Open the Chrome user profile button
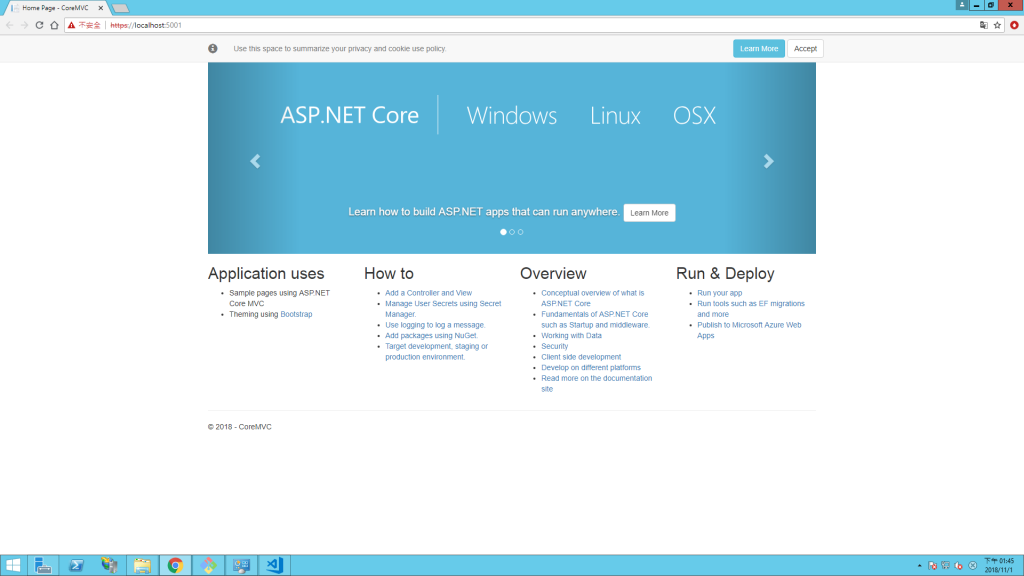 (x=962, y=5)
